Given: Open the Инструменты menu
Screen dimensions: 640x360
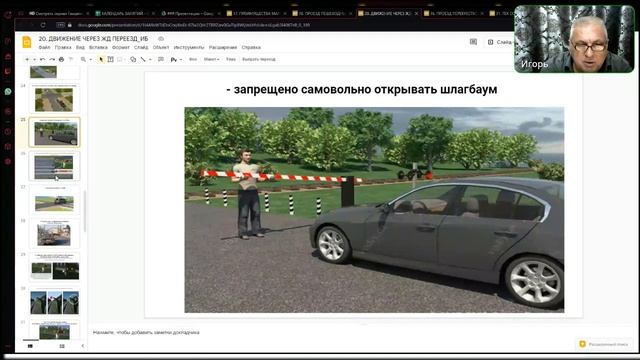Looking at the screenshot, I should (x=189, y=47).
